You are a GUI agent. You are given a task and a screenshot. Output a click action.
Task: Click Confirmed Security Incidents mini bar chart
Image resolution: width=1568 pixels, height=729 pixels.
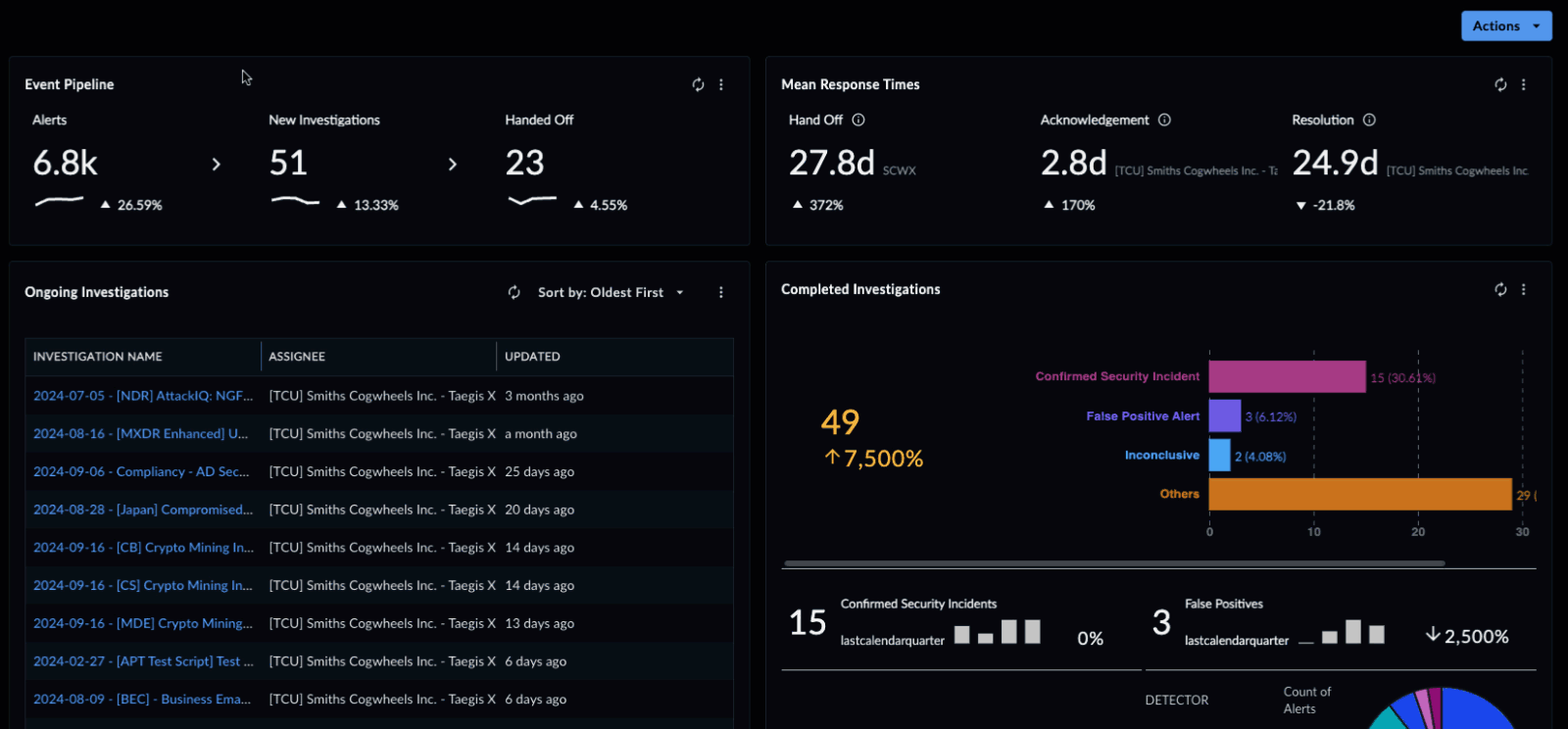point(997,632)
